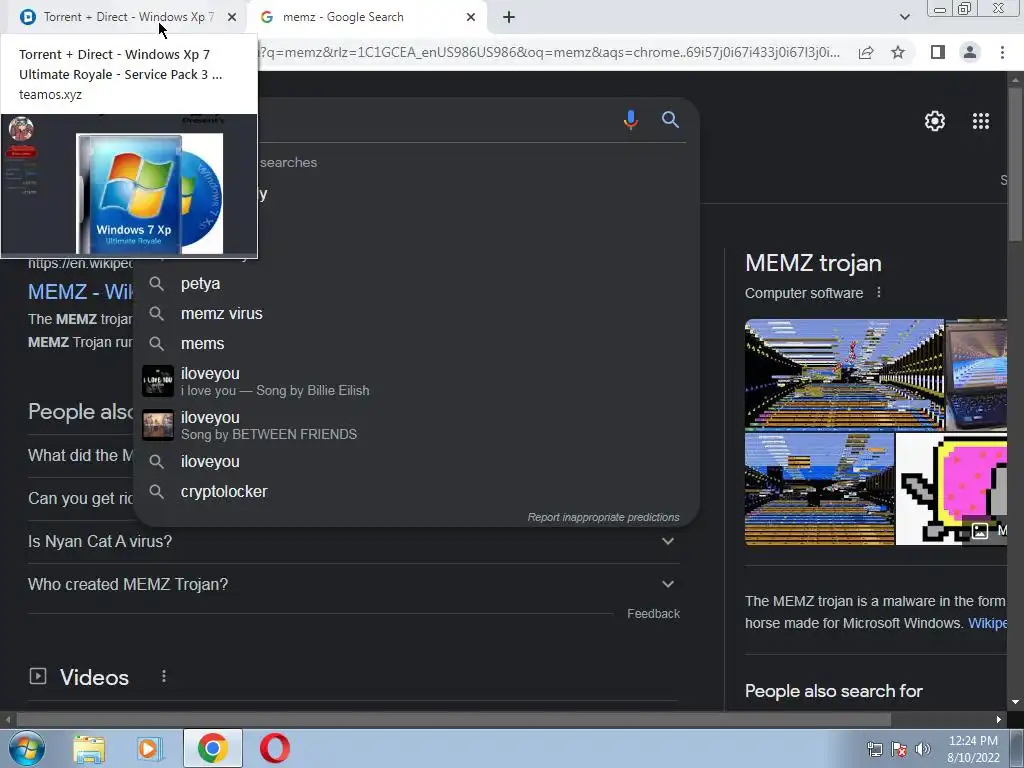1024x768 pixels.
Task: Click the MEMZ trojan panel title
Action: coord(813,263)
